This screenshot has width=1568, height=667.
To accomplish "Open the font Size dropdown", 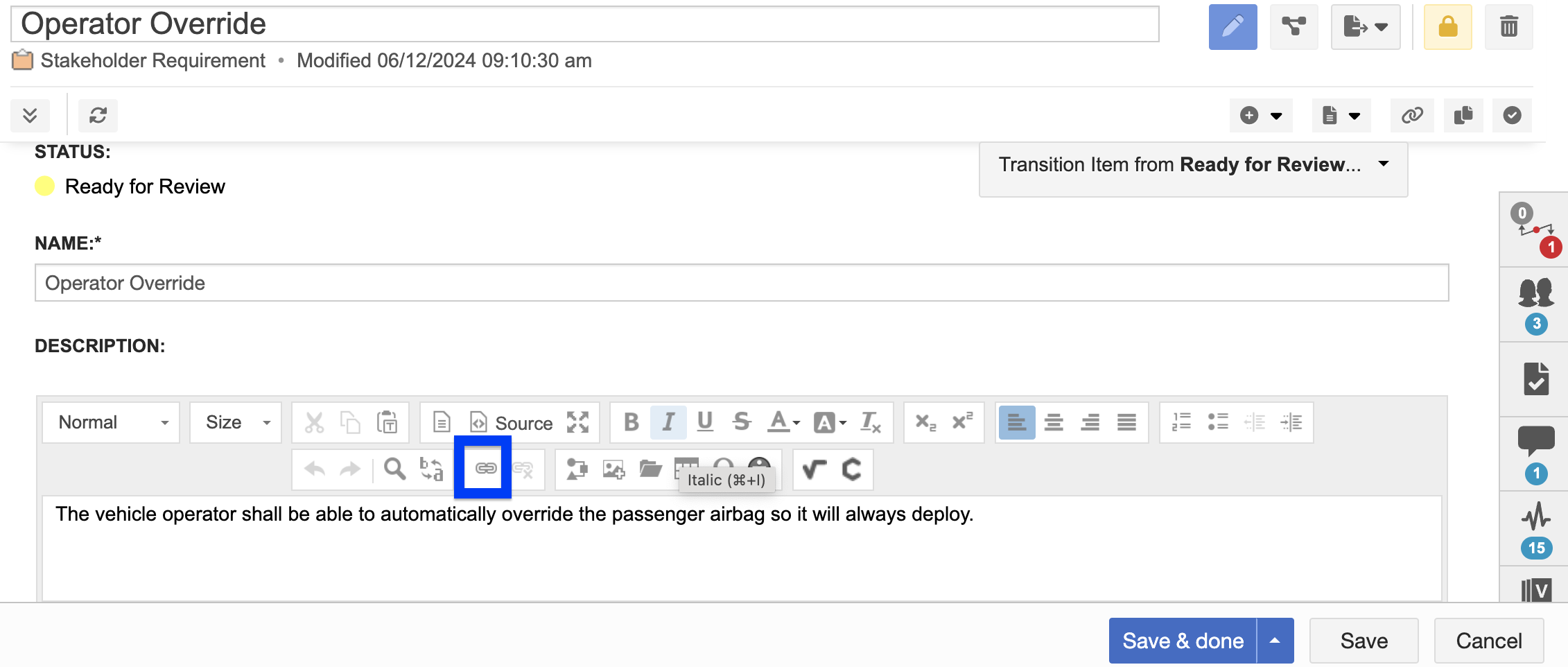I will [x=236, y=422].
